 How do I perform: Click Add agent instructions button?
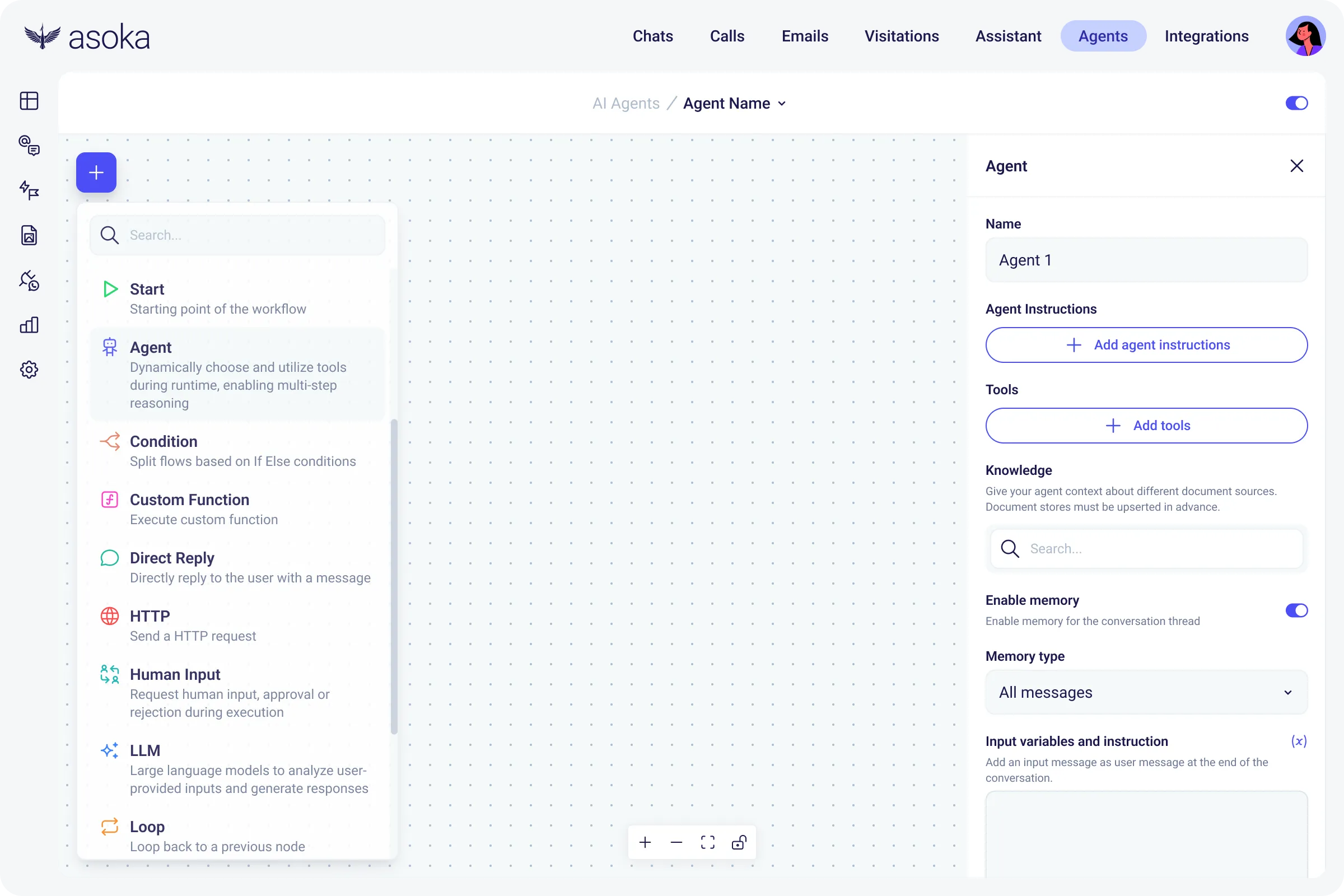pyautogui.click(x=1146, y=345)
